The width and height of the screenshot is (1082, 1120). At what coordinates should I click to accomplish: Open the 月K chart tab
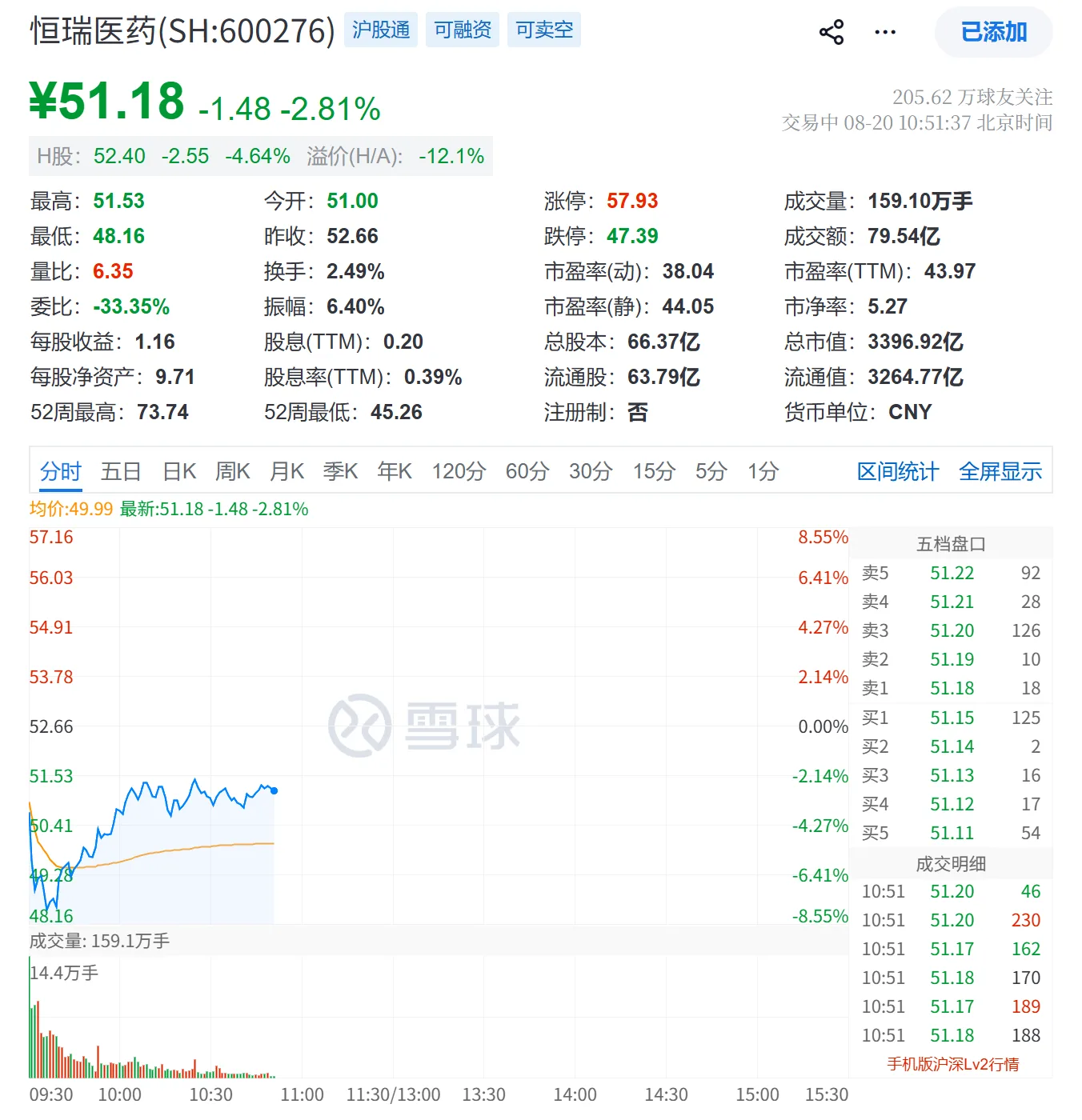[x=287, y=471]
